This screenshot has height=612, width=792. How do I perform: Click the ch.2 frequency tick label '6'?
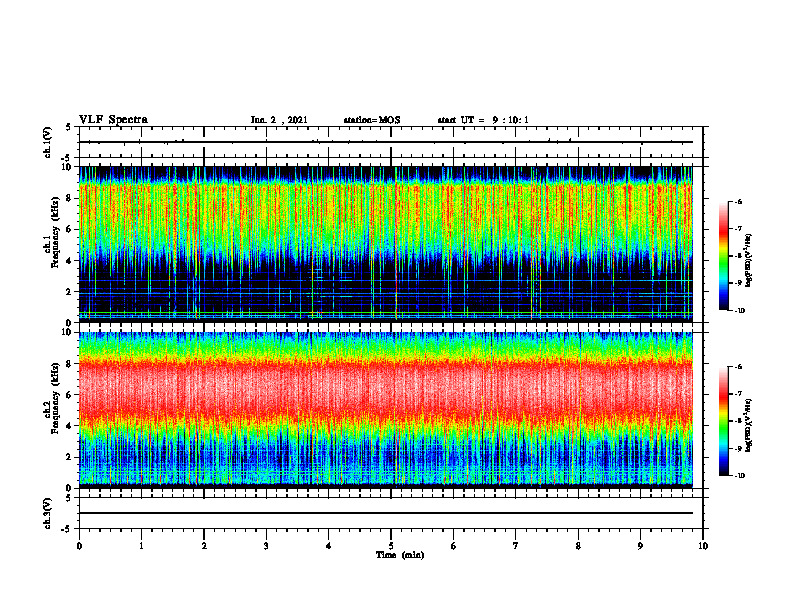(x=70, y=395)
